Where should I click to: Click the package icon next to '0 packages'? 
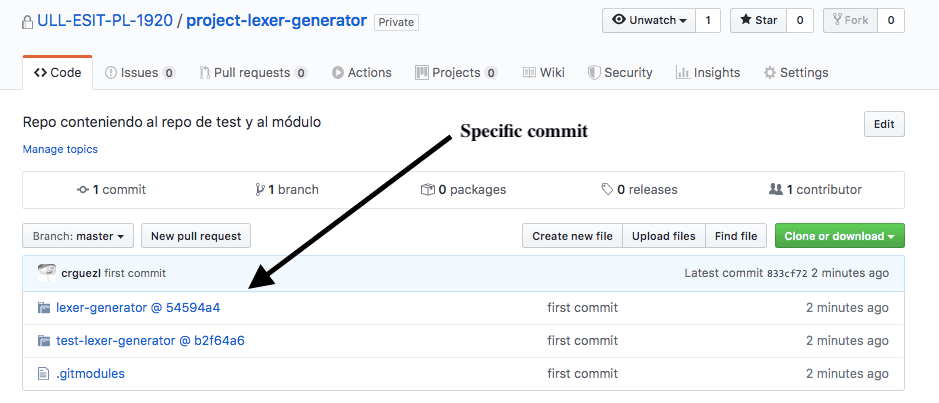coord(427,190)
